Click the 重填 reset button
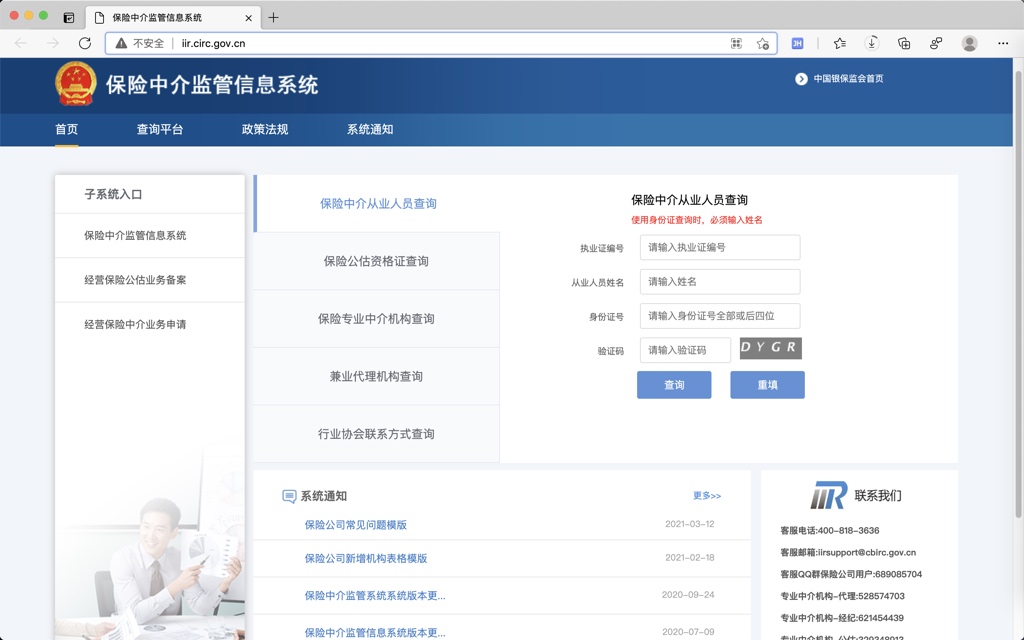 tap(767, 385)
